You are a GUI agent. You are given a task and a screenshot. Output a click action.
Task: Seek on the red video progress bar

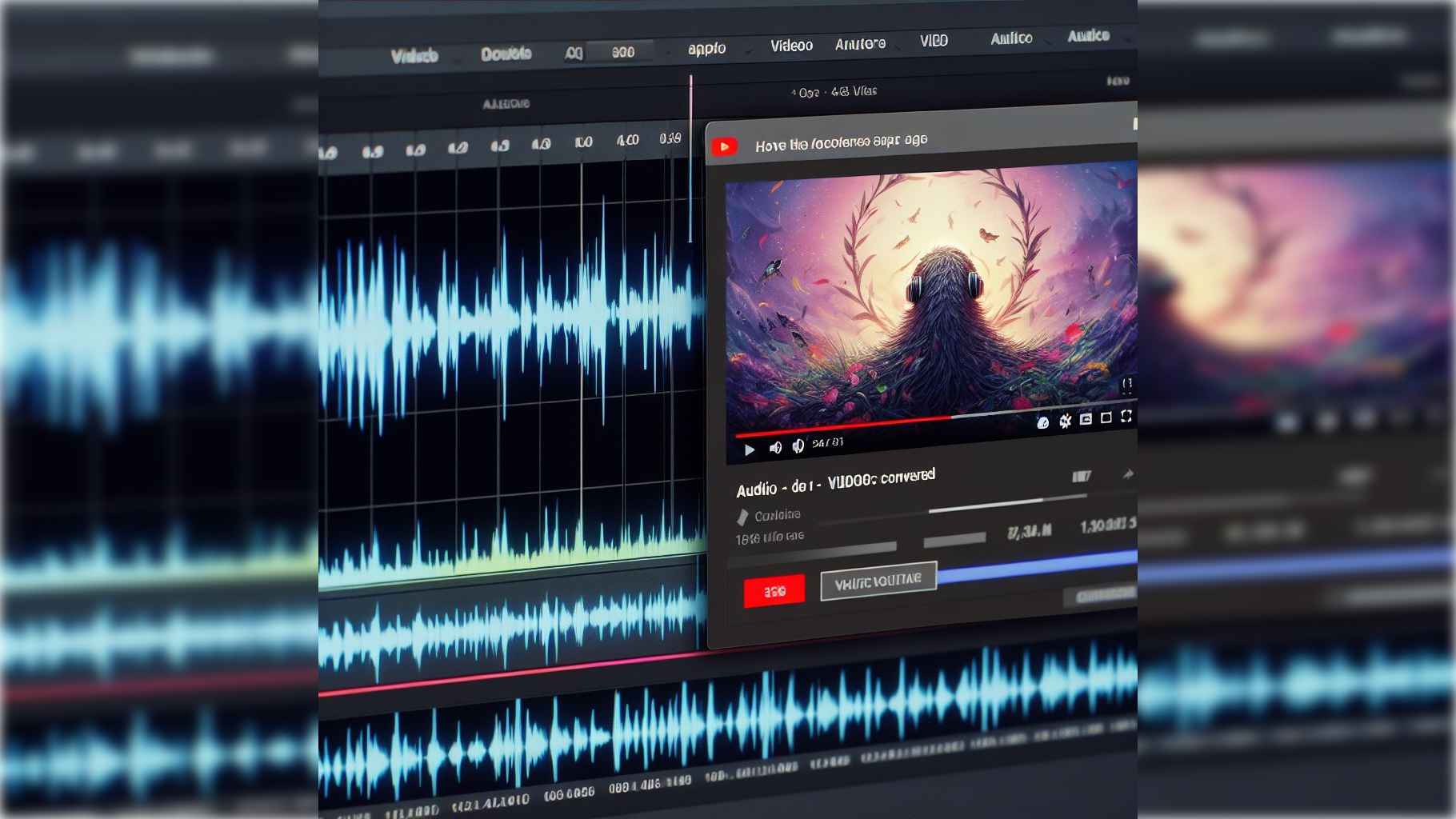pos(843,426)
